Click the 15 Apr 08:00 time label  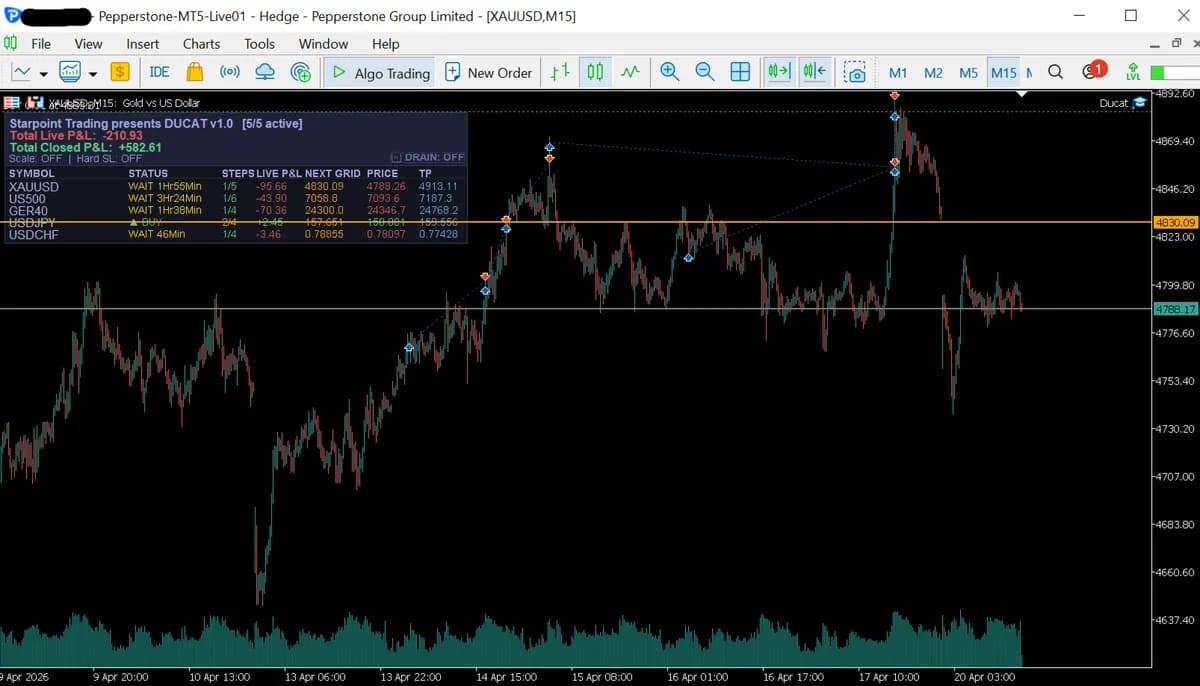[x=601, y=677]
